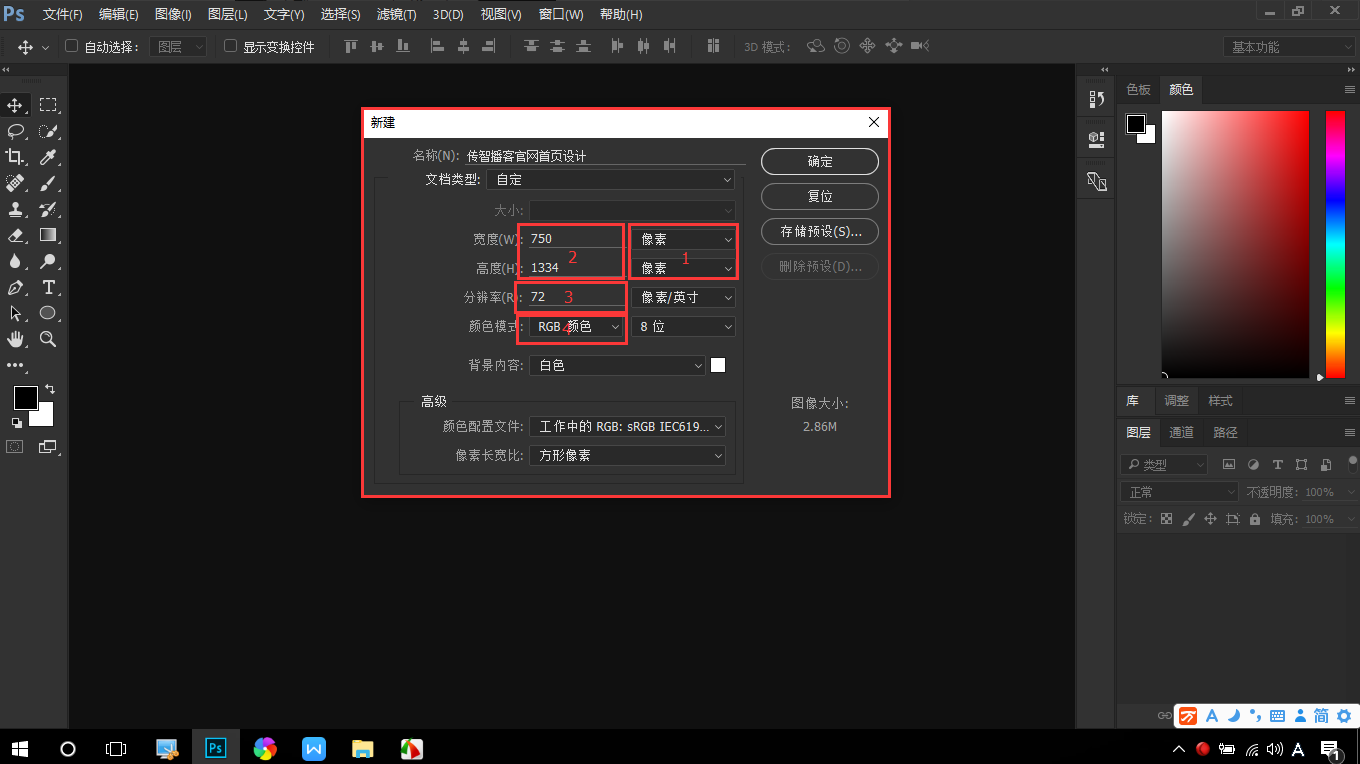
Task: Toggle the adjustment layer filter icon
Action: 1253,465
